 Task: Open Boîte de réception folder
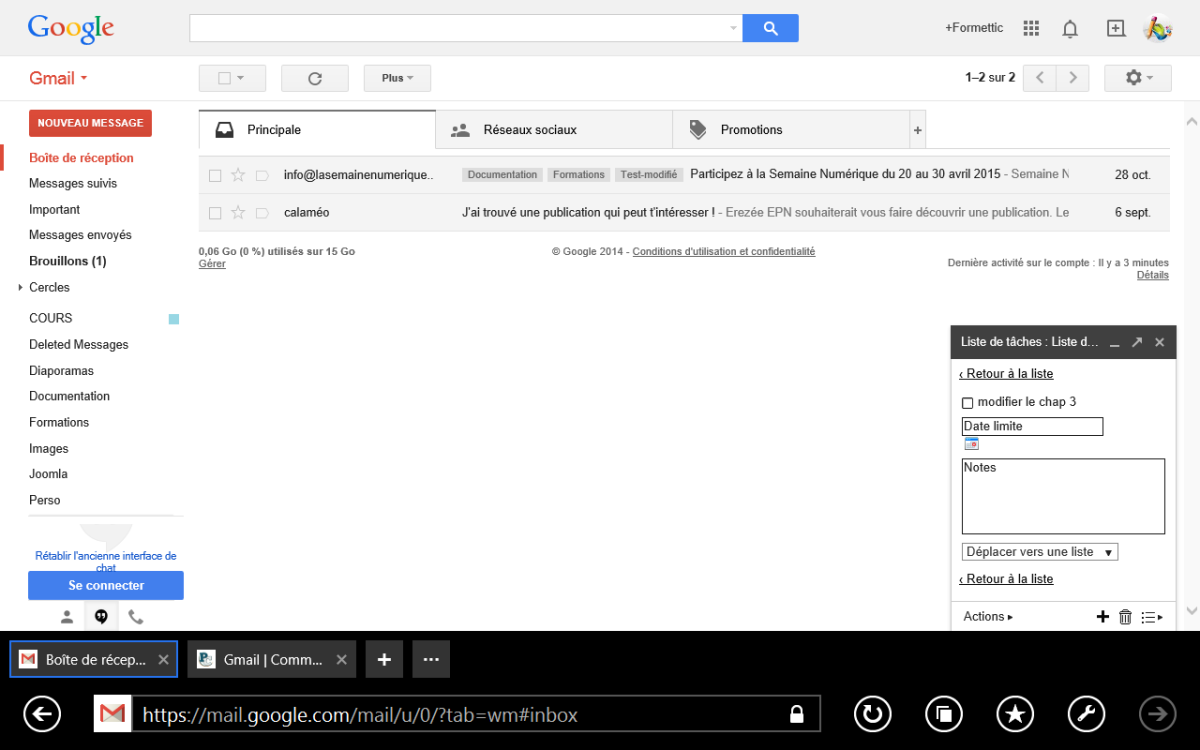point(81,158)
